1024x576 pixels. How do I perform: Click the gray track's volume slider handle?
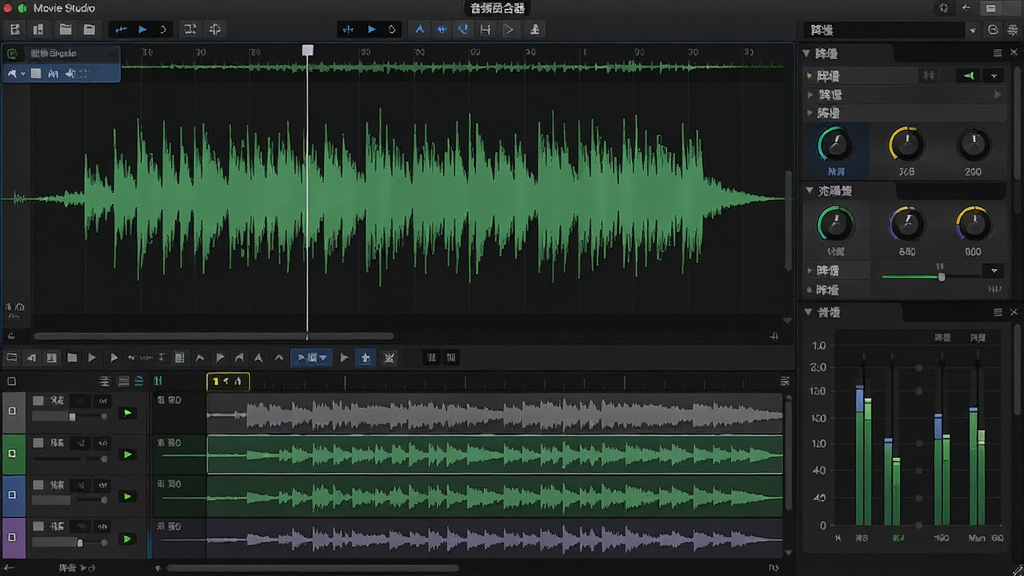point(72,417)
